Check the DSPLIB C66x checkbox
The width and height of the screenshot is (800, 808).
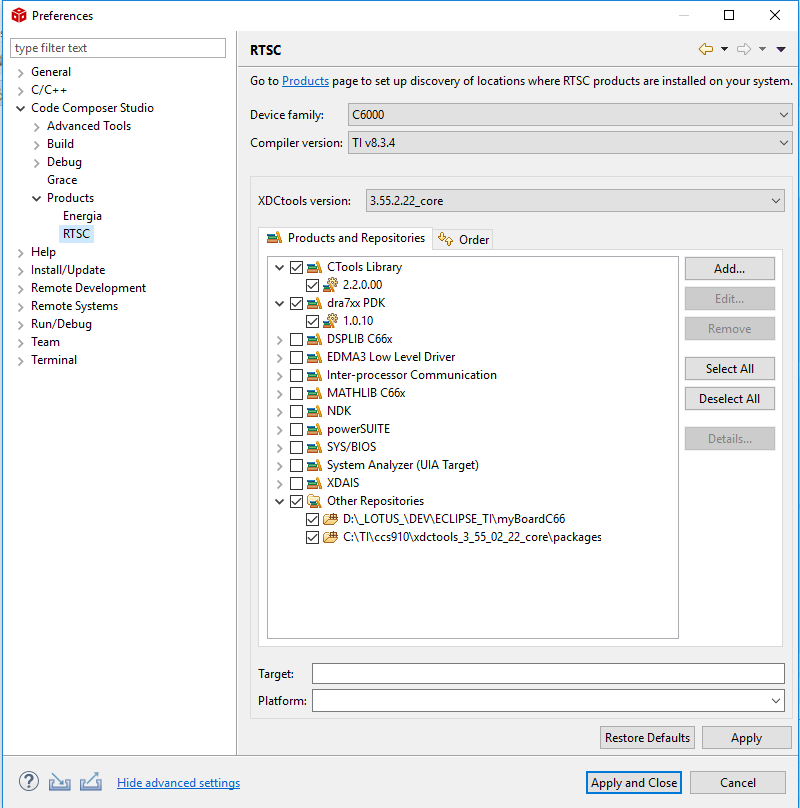[296, 340]
